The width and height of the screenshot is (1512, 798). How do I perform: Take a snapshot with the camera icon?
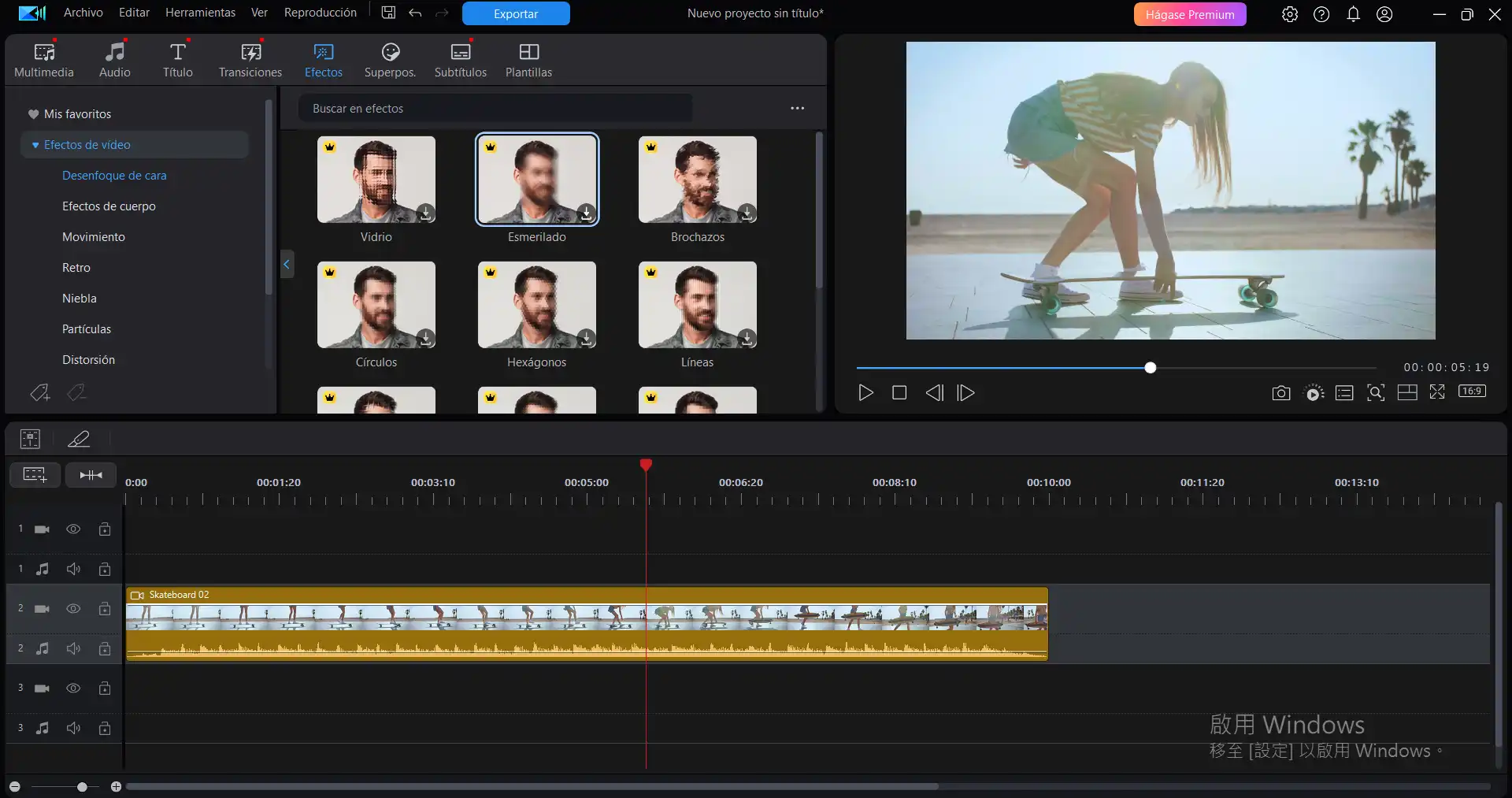(1280, 393)
